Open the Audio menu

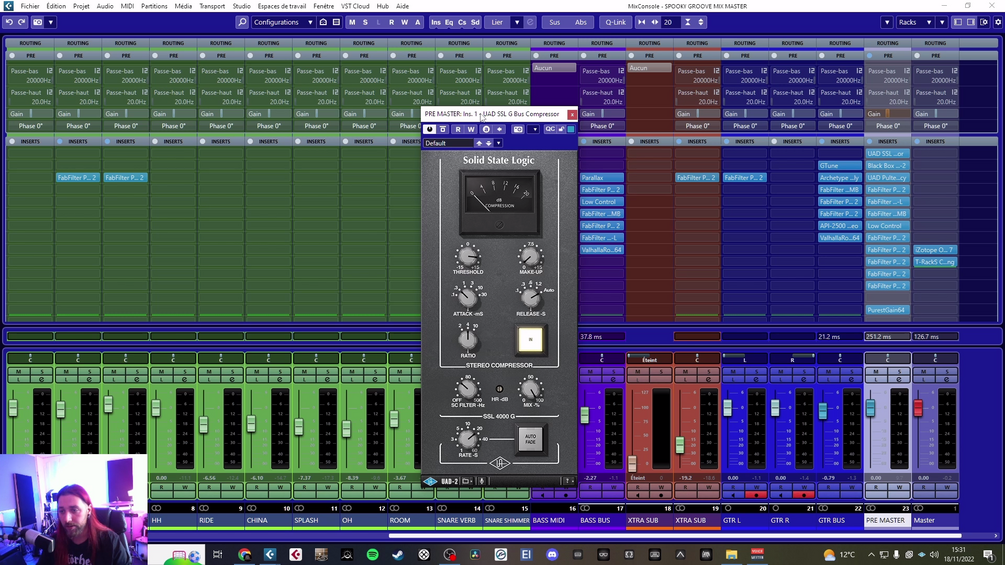[x=104, y=6]
